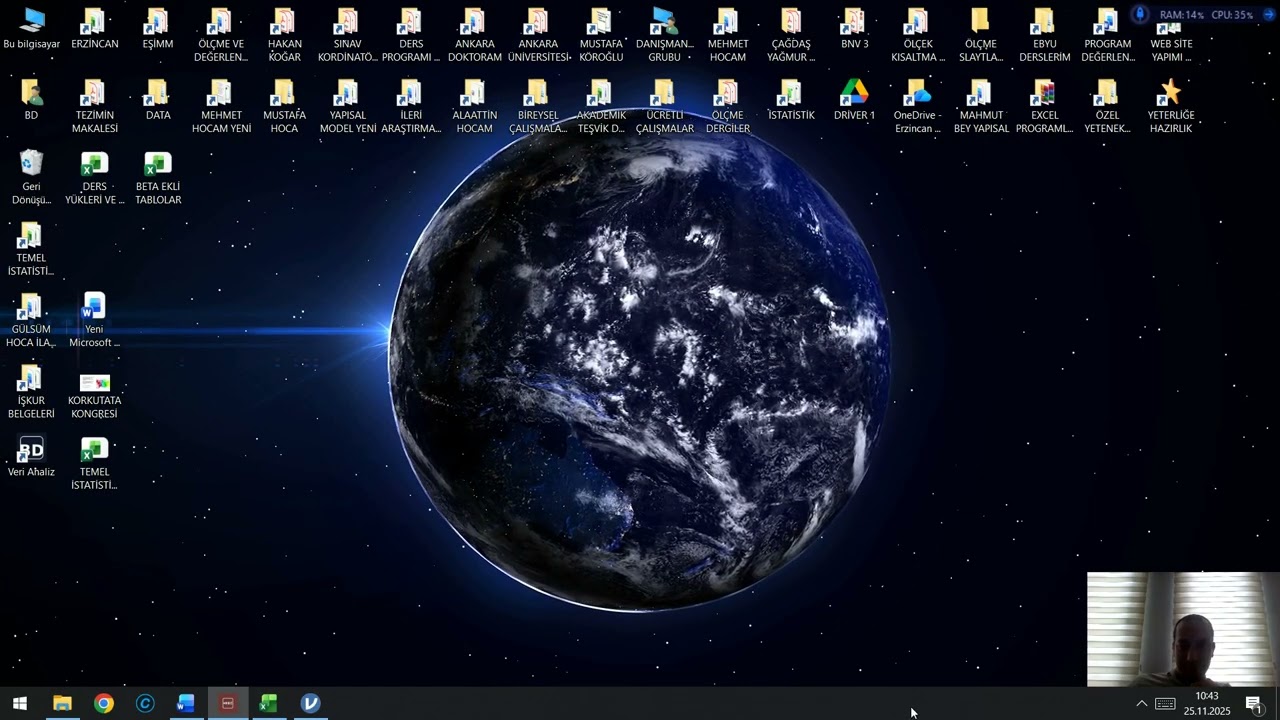Launch Google Chrome from the taskbar
The width and height of the screenshot is (1280, 720).
[x=104, y=704]
